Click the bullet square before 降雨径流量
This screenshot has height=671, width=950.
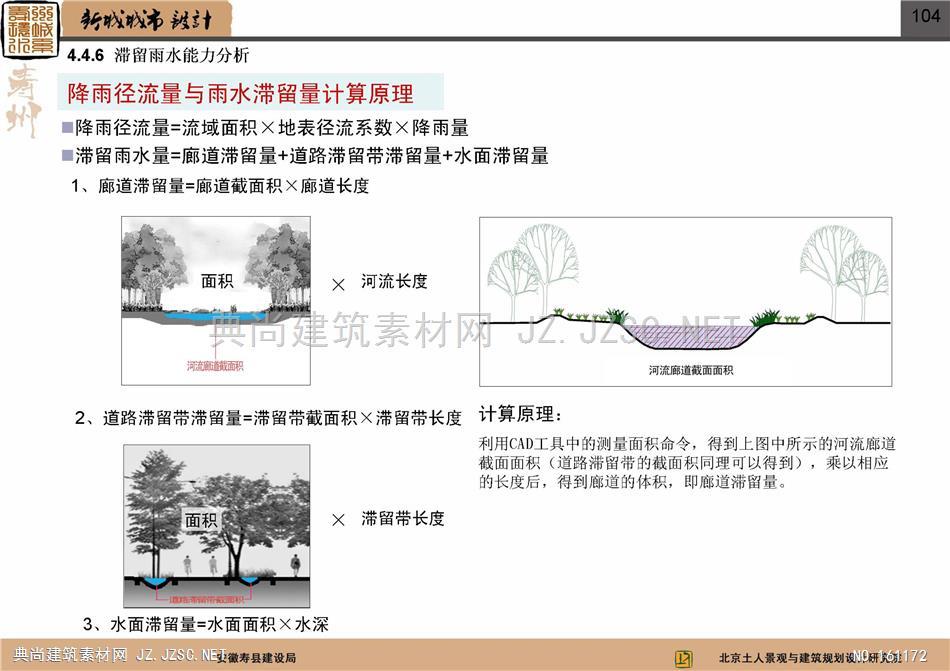coord(67,128)
